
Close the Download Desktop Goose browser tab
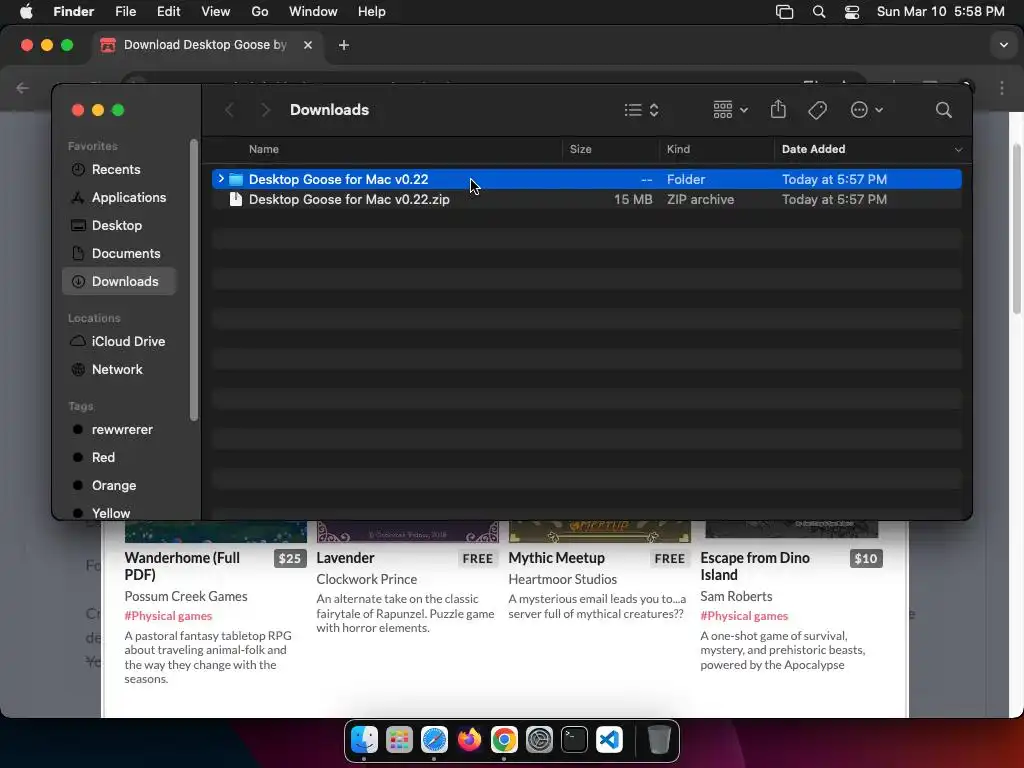(308, 45)
